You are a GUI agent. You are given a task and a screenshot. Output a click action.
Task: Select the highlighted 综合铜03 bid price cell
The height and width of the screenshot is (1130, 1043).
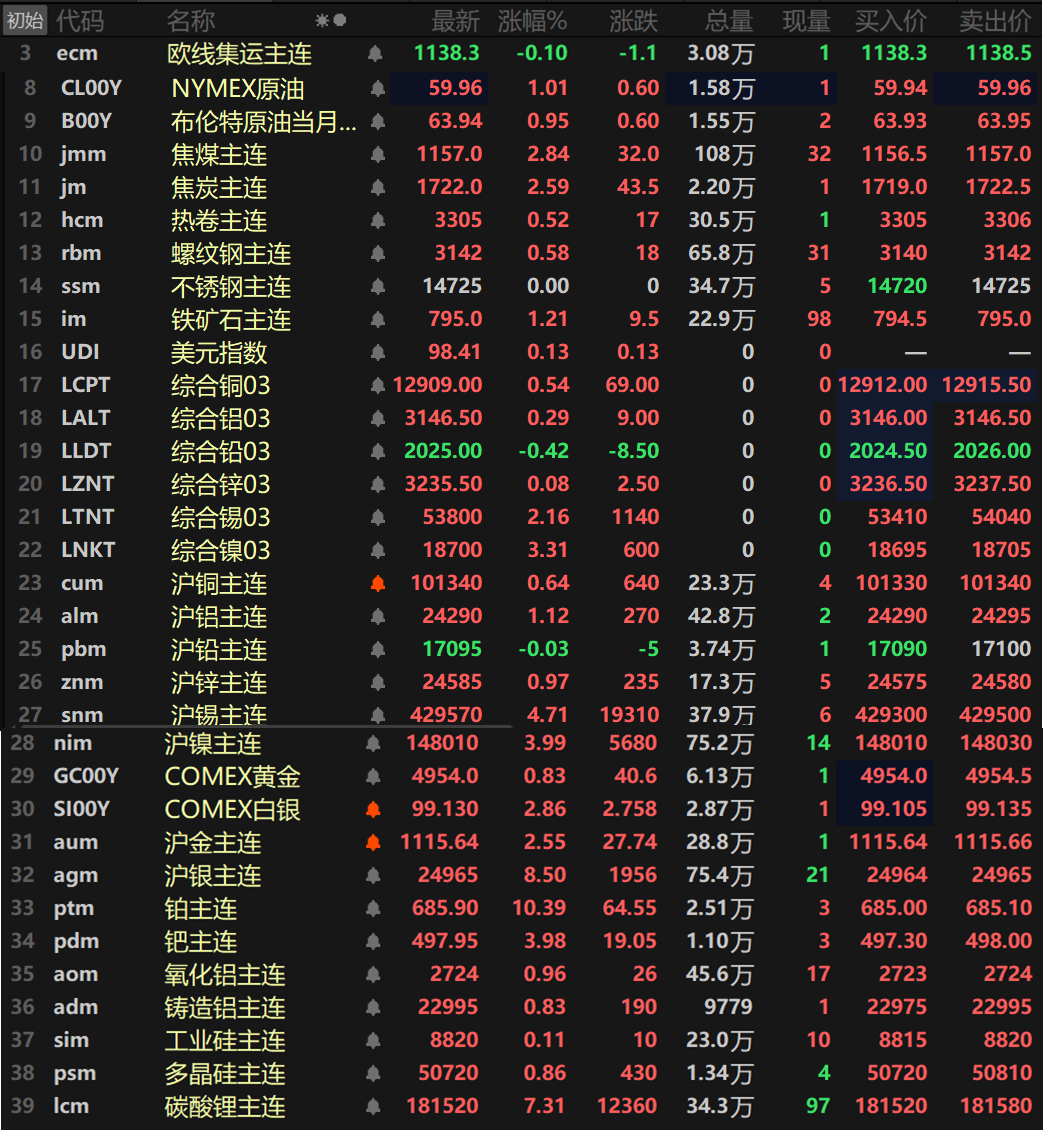click(x=883, y=385)
